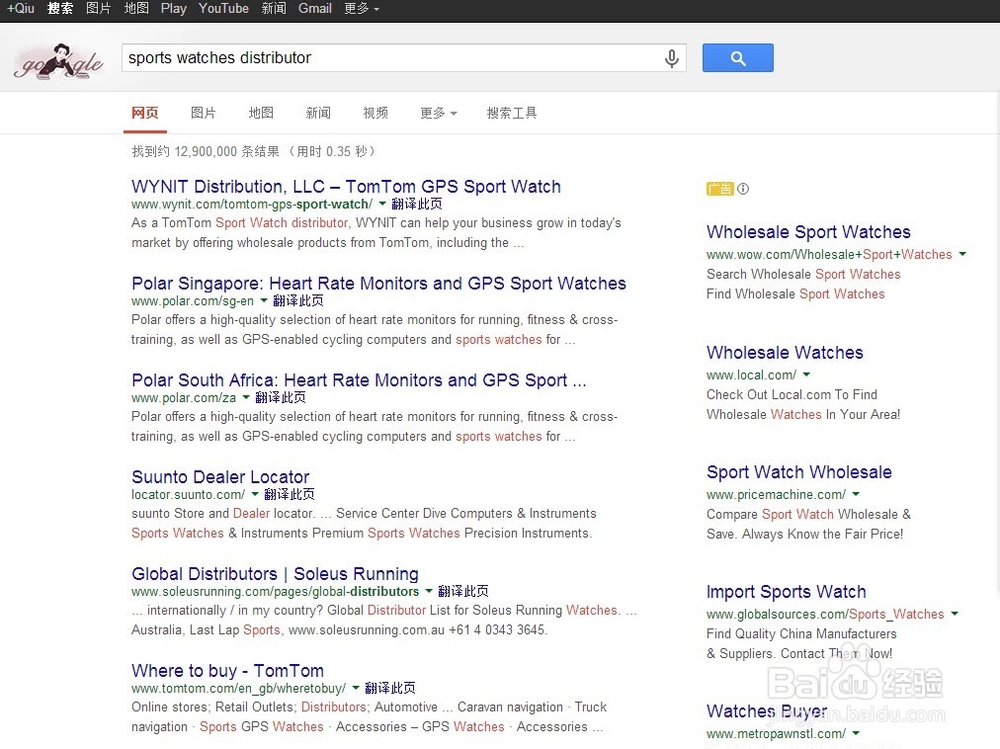This screenshot has width=1000, height=749.
Task: Click the ad info circle icon
Action: (x=743, y=189)
